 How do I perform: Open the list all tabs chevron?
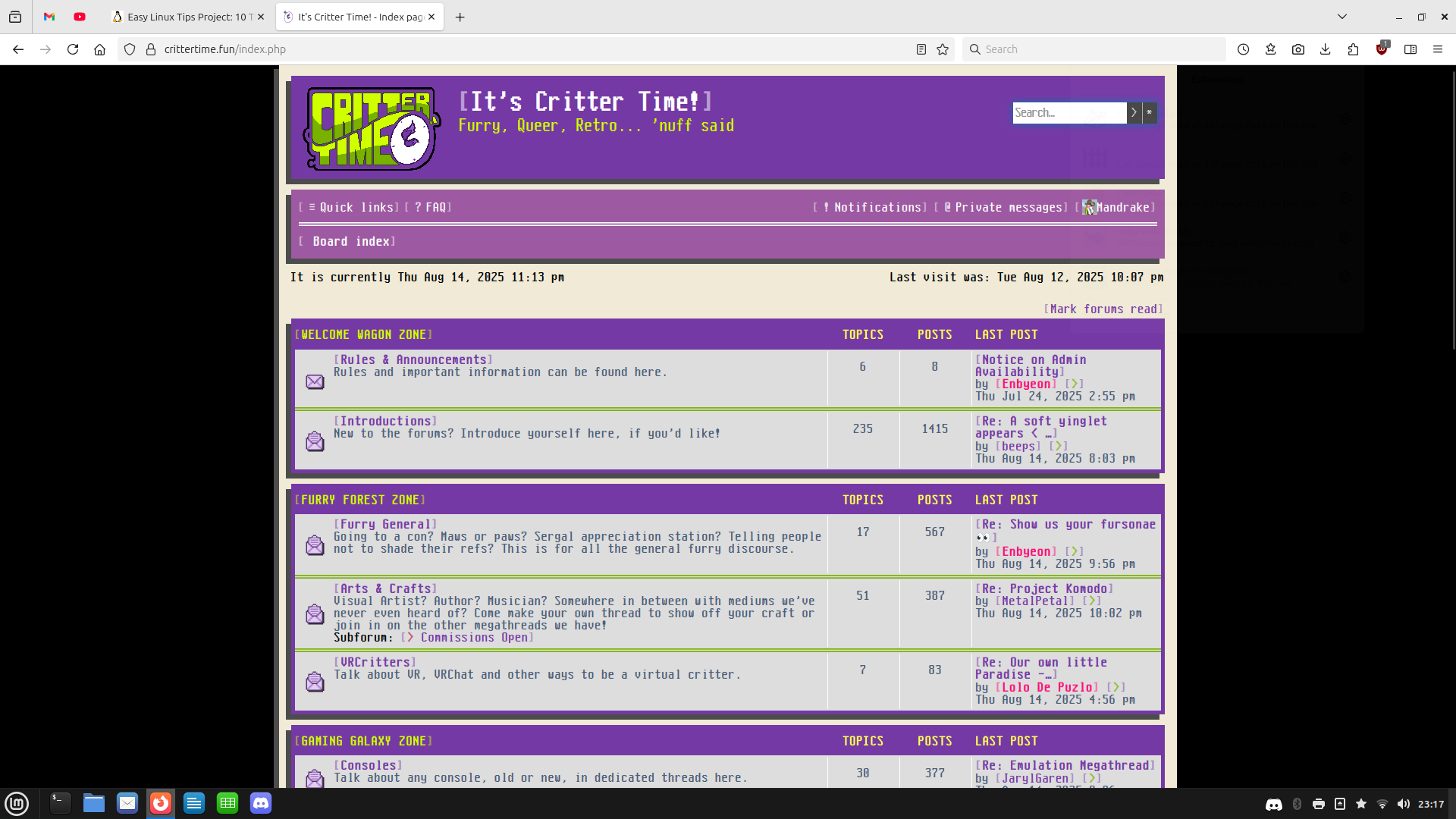pos(1341,17)
